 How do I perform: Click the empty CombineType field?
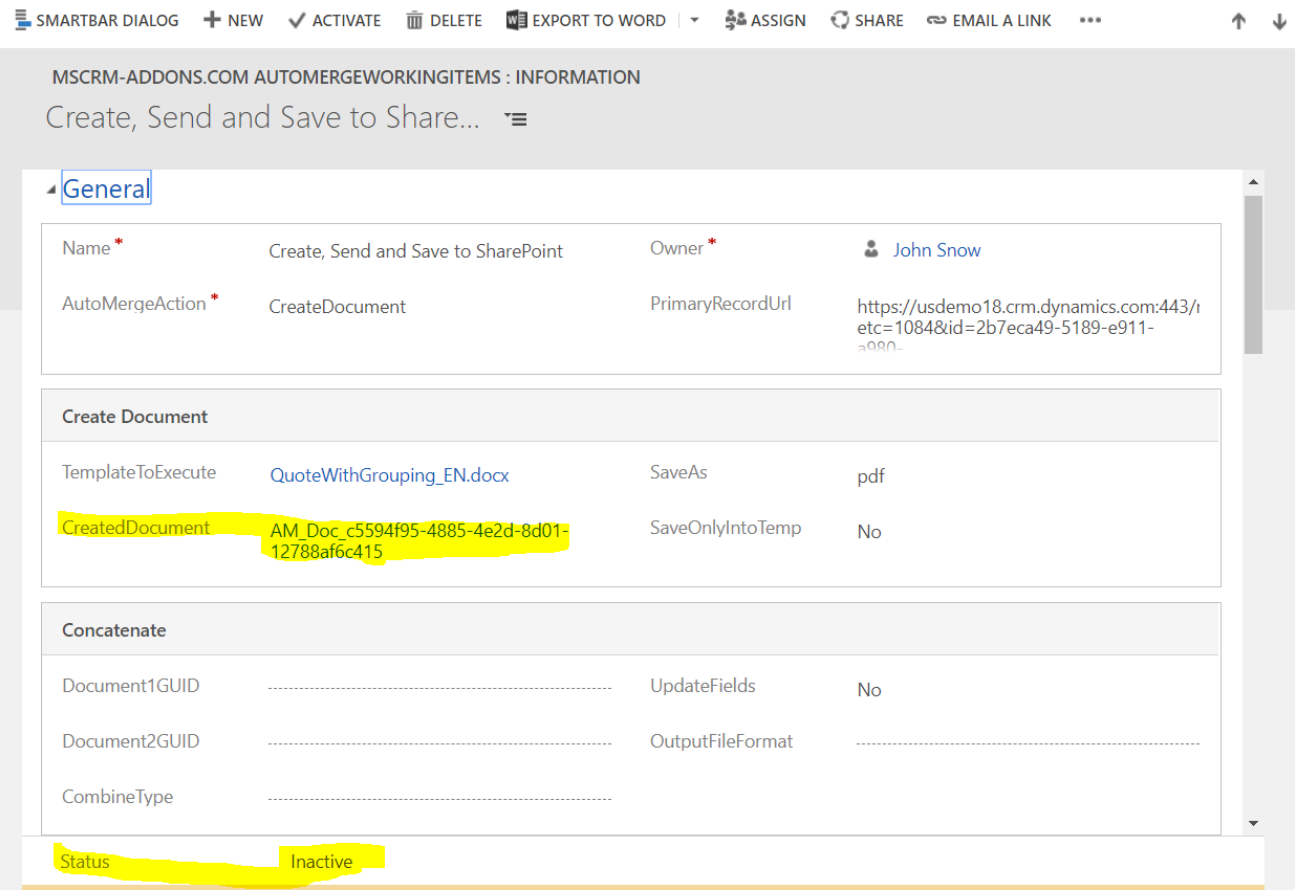(440, 799)
